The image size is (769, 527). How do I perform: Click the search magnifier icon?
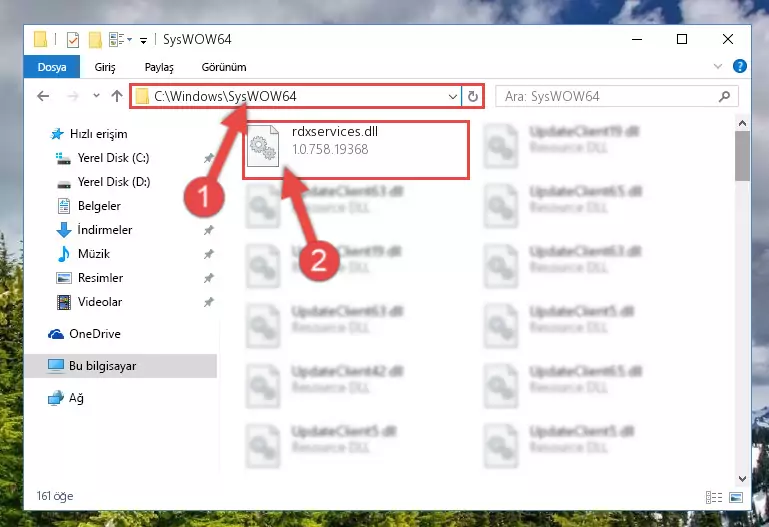click(724, 97)
